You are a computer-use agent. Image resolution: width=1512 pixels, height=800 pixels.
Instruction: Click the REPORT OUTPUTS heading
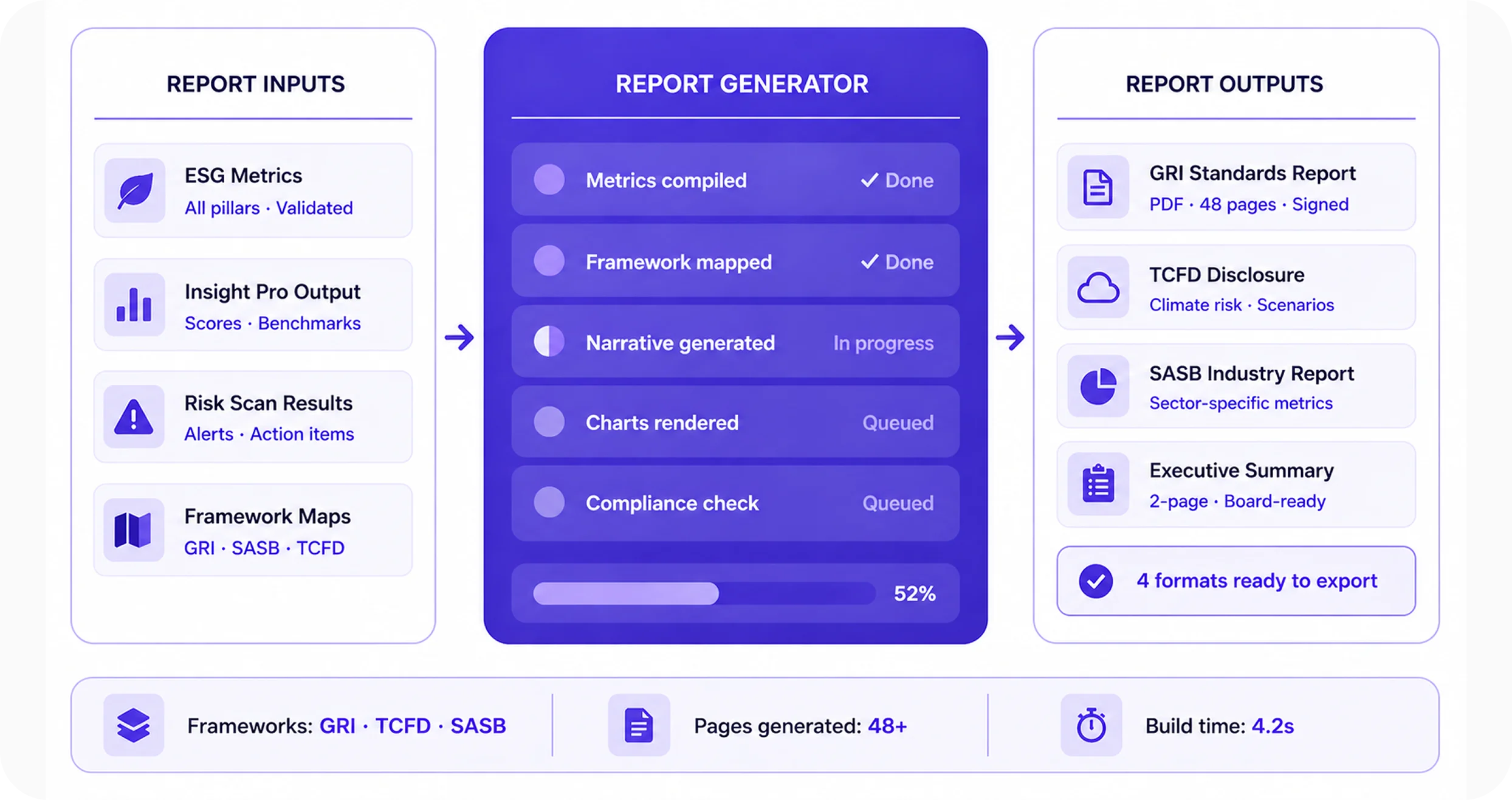coord(1225,84)
